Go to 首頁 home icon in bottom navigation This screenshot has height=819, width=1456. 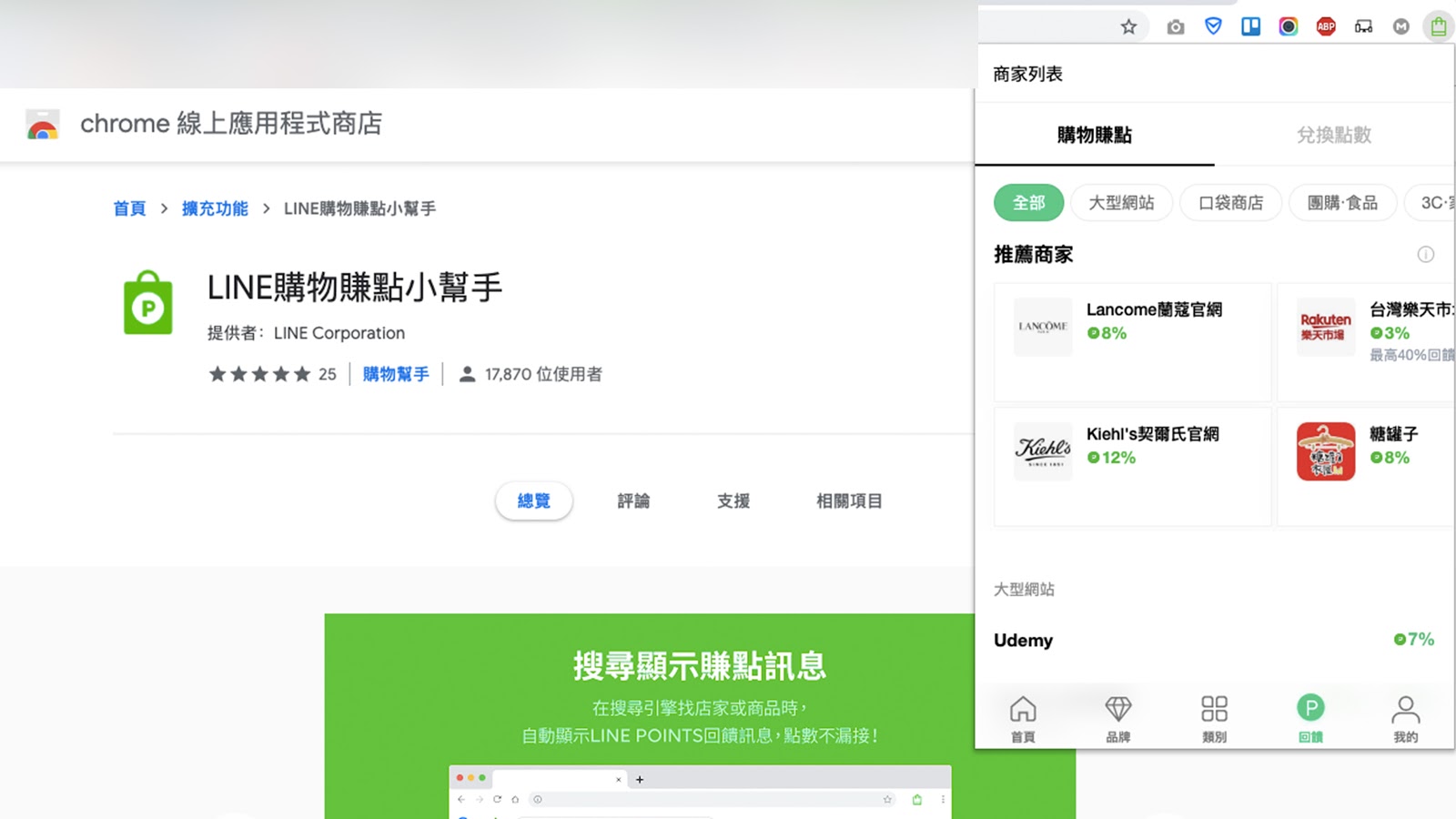1023,718
